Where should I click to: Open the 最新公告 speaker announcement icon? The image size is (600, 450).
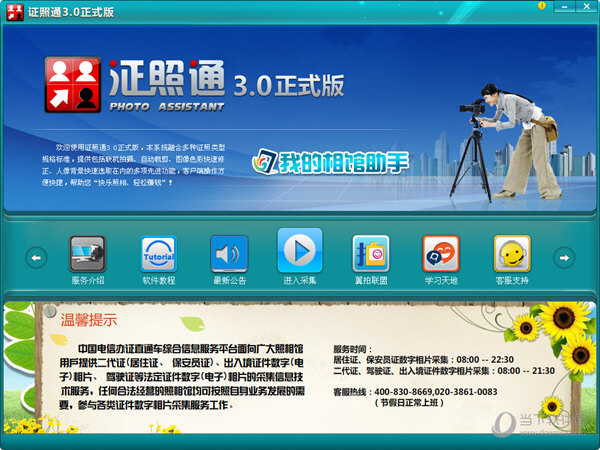tap(229, 254)
